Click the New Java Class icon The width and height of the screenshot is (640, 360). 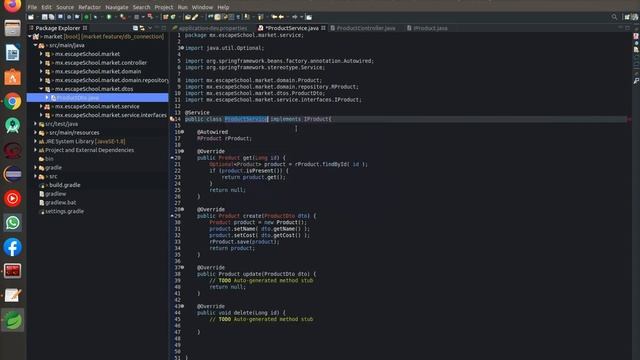coord(173,17)
